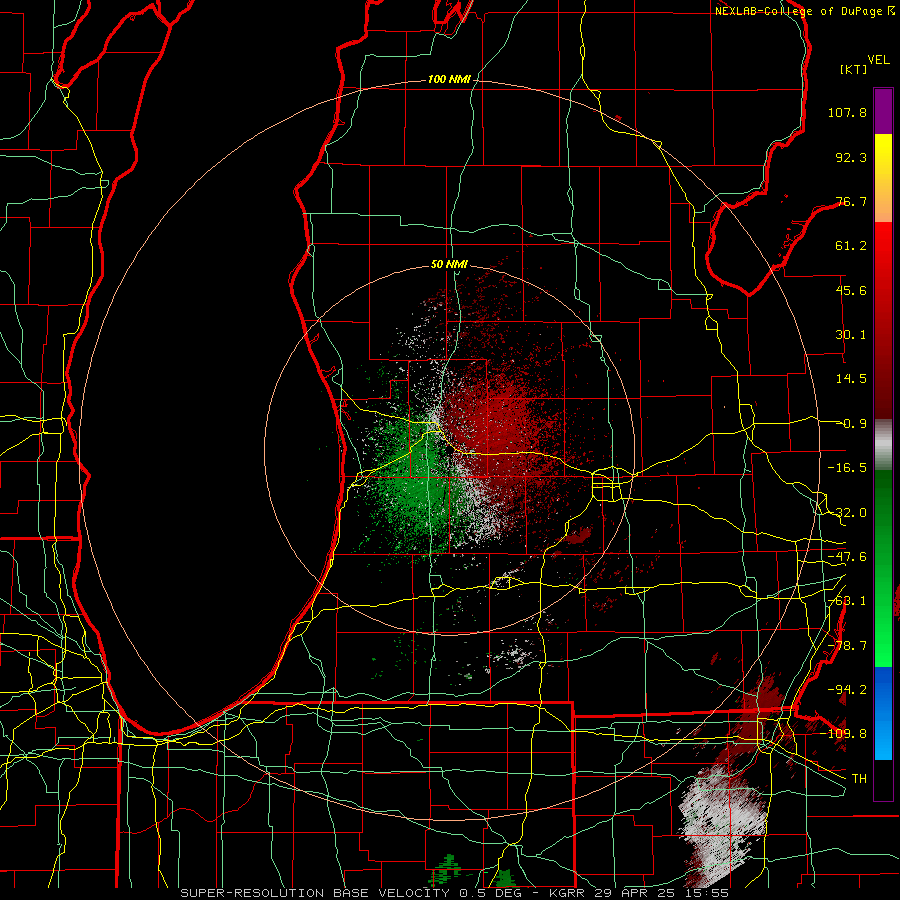This screenshot has height=900, width=900.
Task: Click the -78.7 velocity scale value
Action: pyautogui.click(x=847, y=646)
